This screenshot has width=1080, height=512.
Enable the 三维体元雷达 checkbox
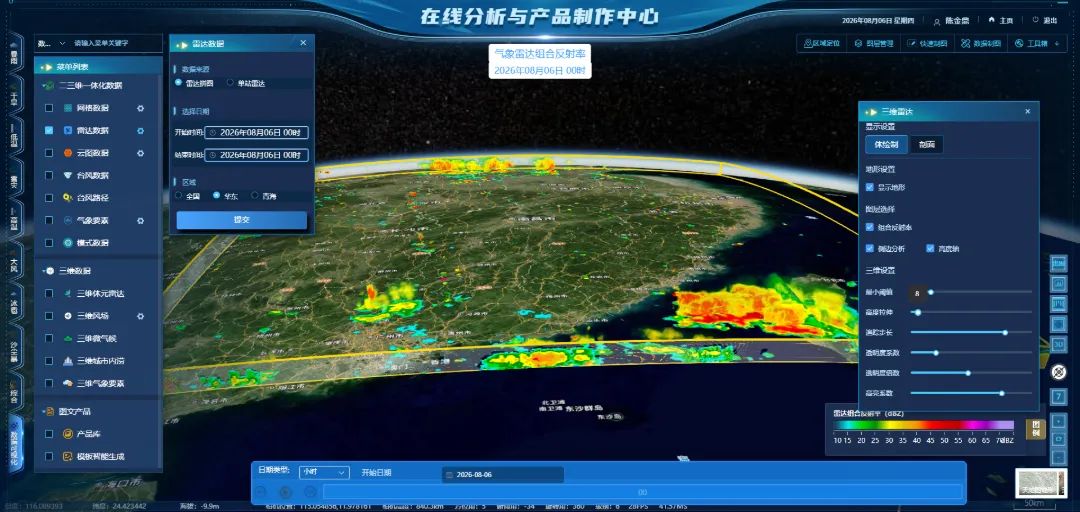[x=49, y=294]
